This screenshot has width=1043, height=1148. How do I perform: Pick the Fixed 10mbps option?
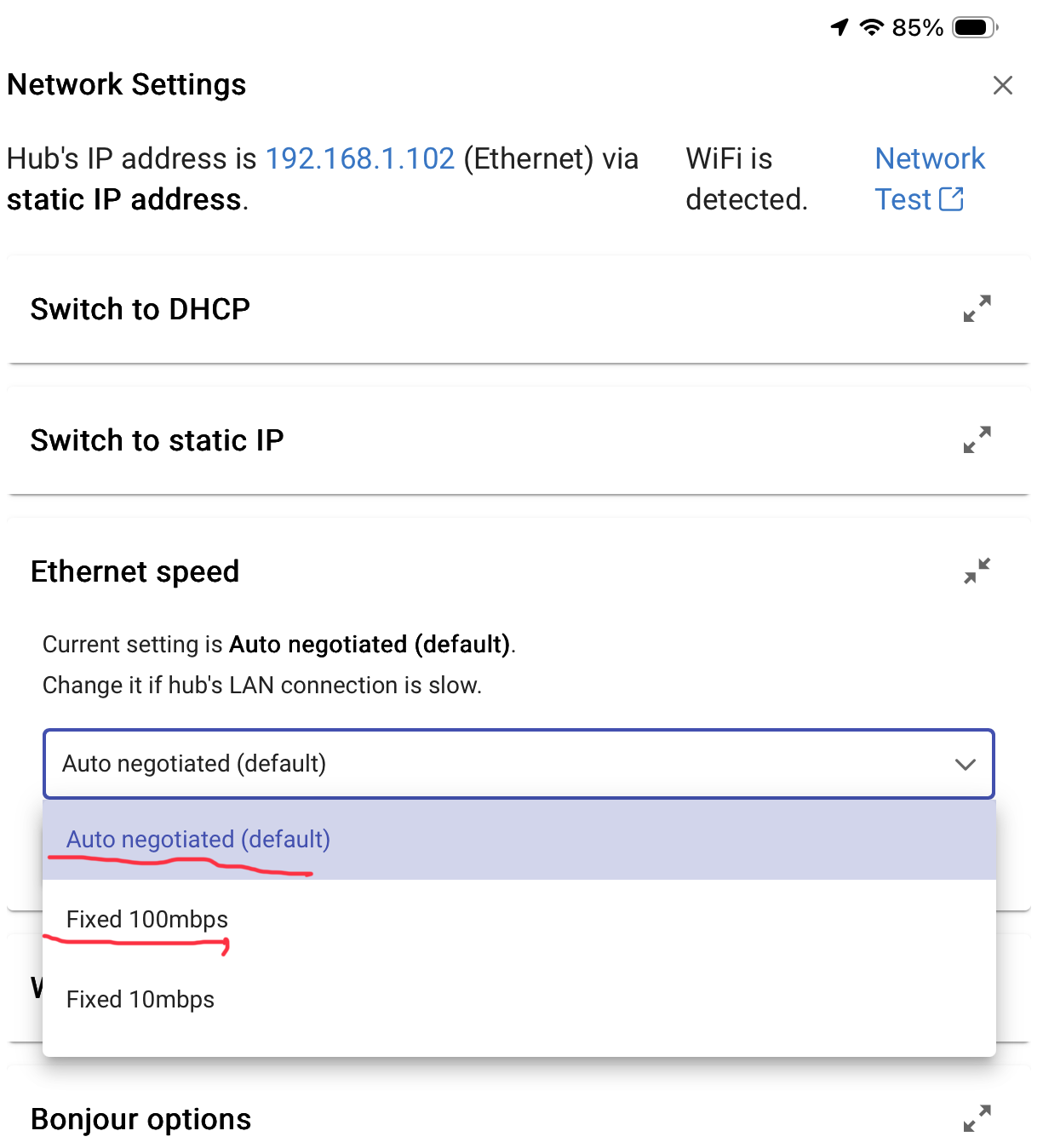pyautogui.click(x=140, y=1000)
